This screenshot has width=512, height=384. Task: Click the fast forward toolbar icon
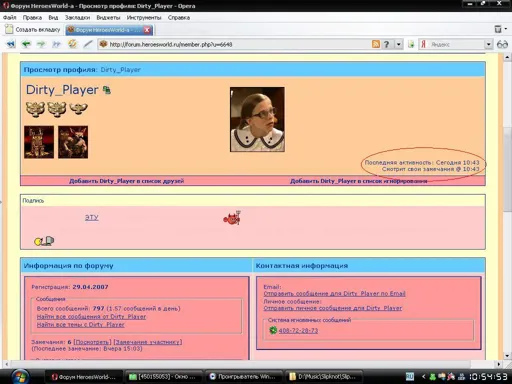[56, 44]
